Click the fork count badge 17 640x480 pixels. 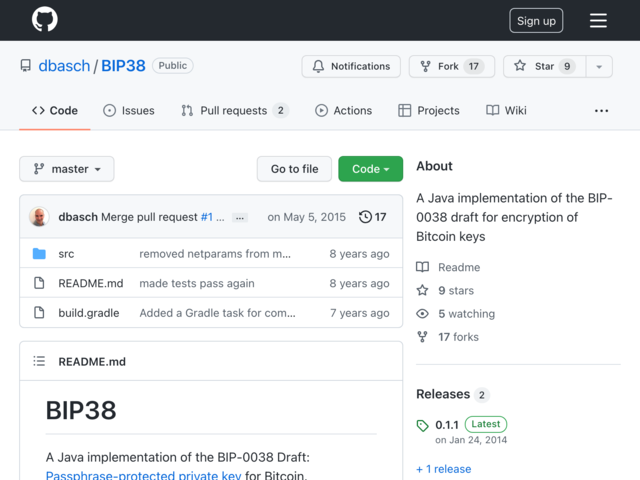coord(473,66)
